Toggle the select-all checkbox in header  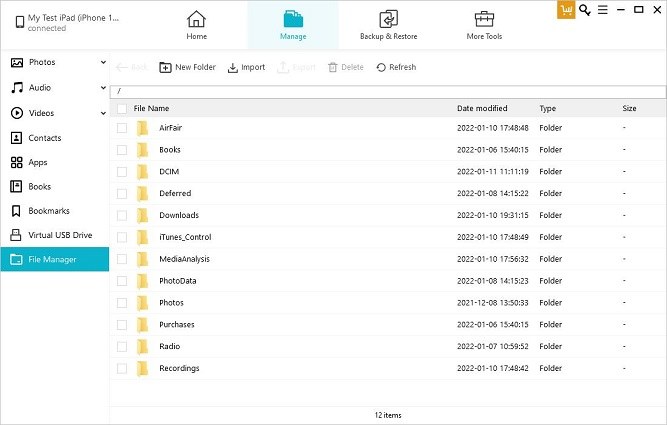click(x=122, y=108)
